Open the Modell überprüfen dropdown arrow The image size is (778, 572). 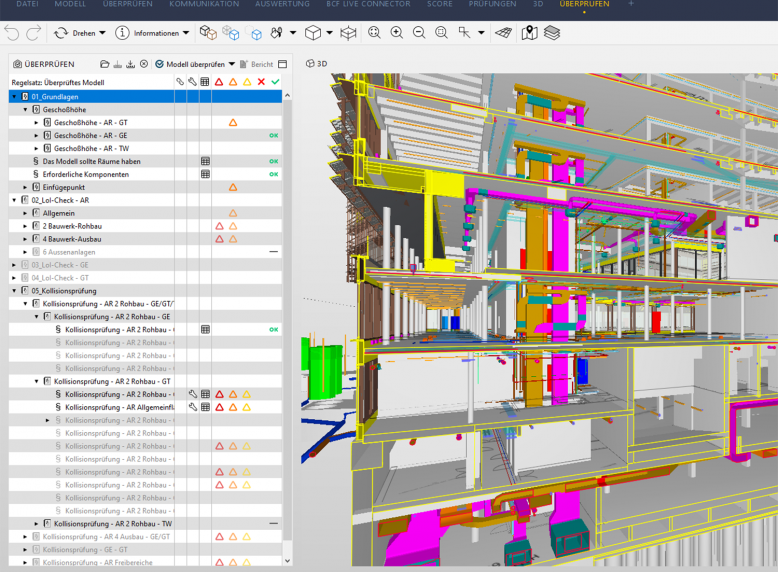[x=232, y=64]
